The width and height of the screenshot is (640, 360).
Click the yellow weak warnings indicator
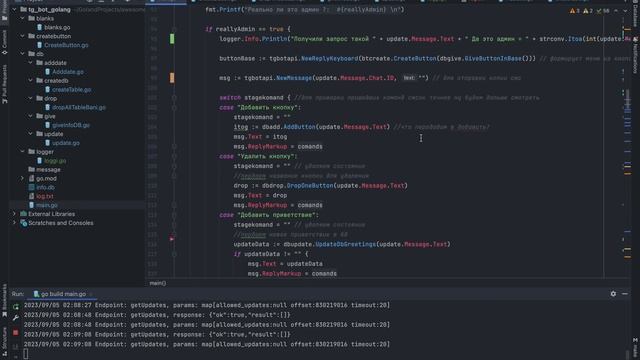click(588, 11)
